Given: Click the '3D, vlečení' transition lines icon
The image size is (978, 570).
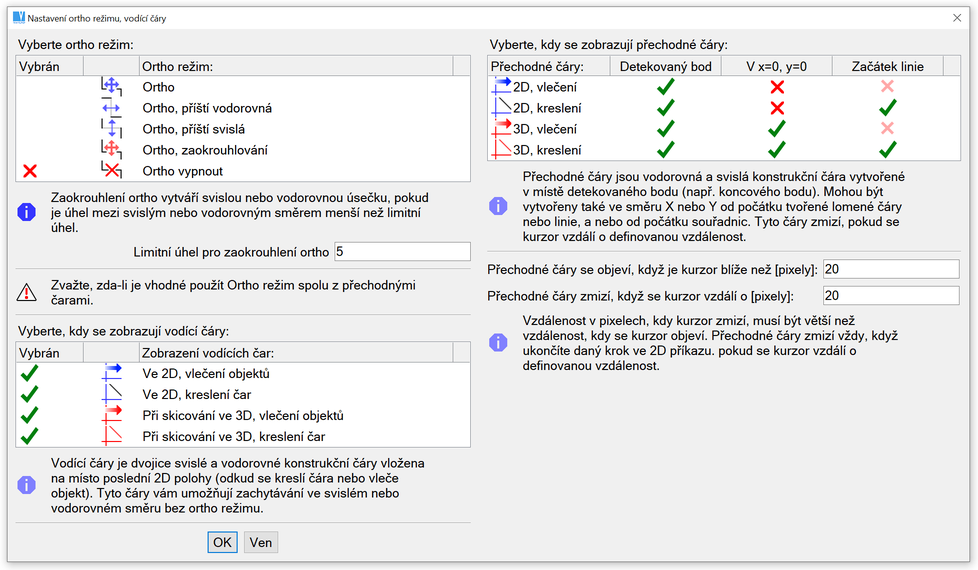Looking at the screenshot, I should coord(501,129).
